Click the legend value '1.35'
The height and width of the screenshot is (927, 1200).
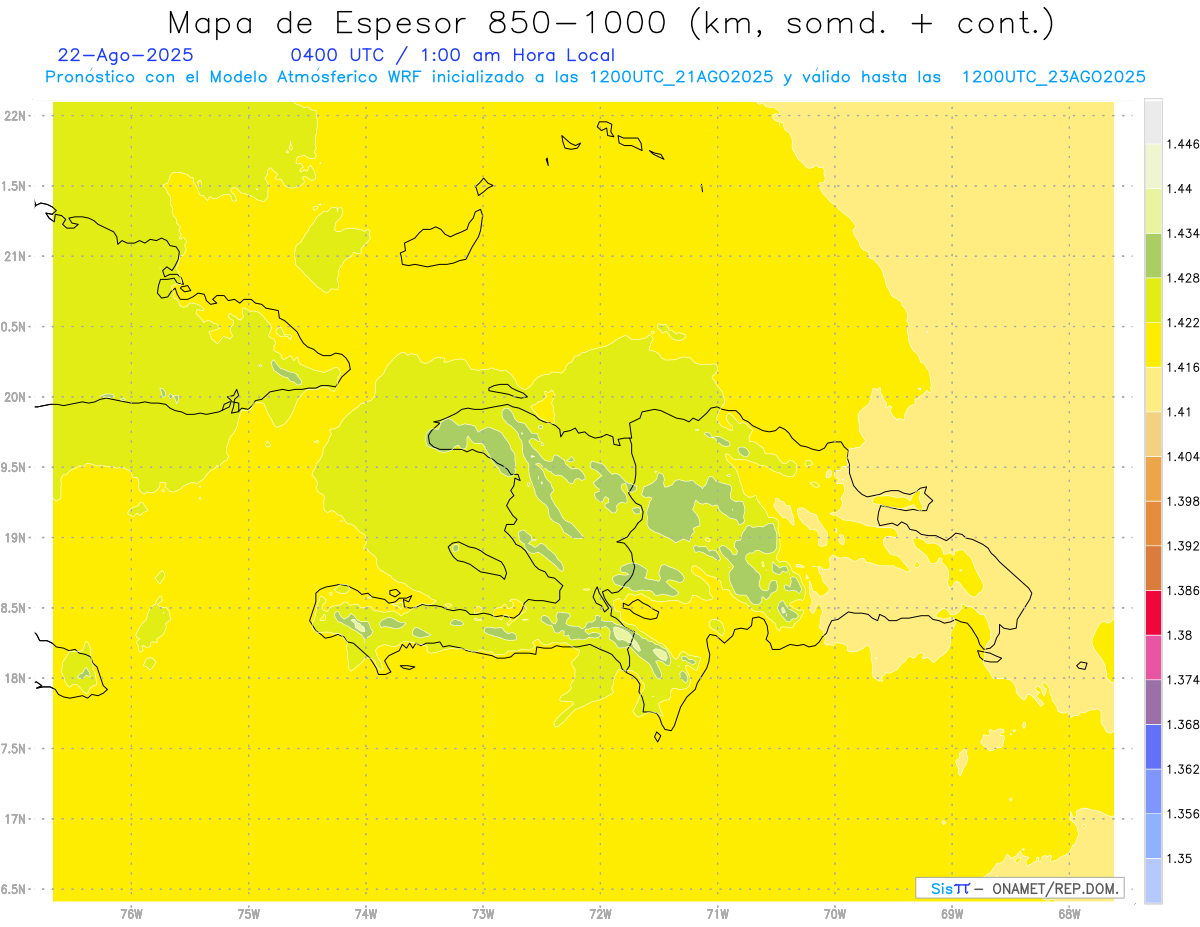click(x=1179, y=858)
